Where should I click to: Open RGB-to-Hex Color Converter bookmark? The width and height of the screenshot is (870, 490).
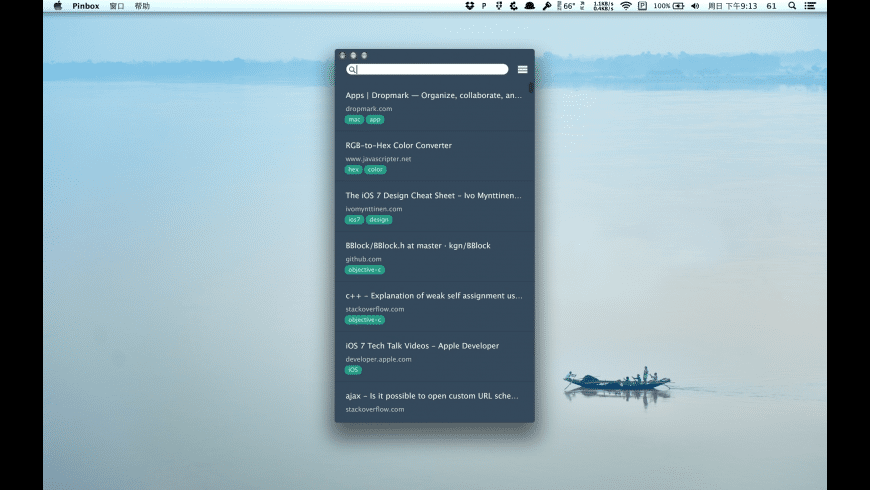coord(398,145)
